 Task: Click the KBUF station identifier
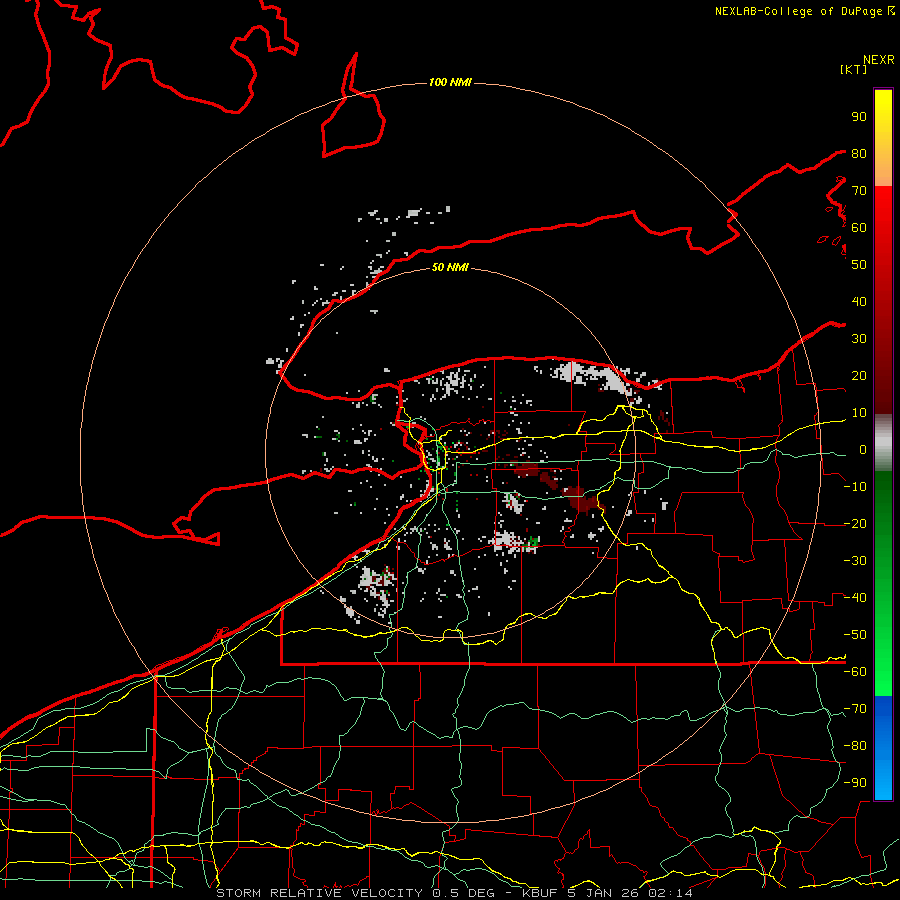pos(542,893)
